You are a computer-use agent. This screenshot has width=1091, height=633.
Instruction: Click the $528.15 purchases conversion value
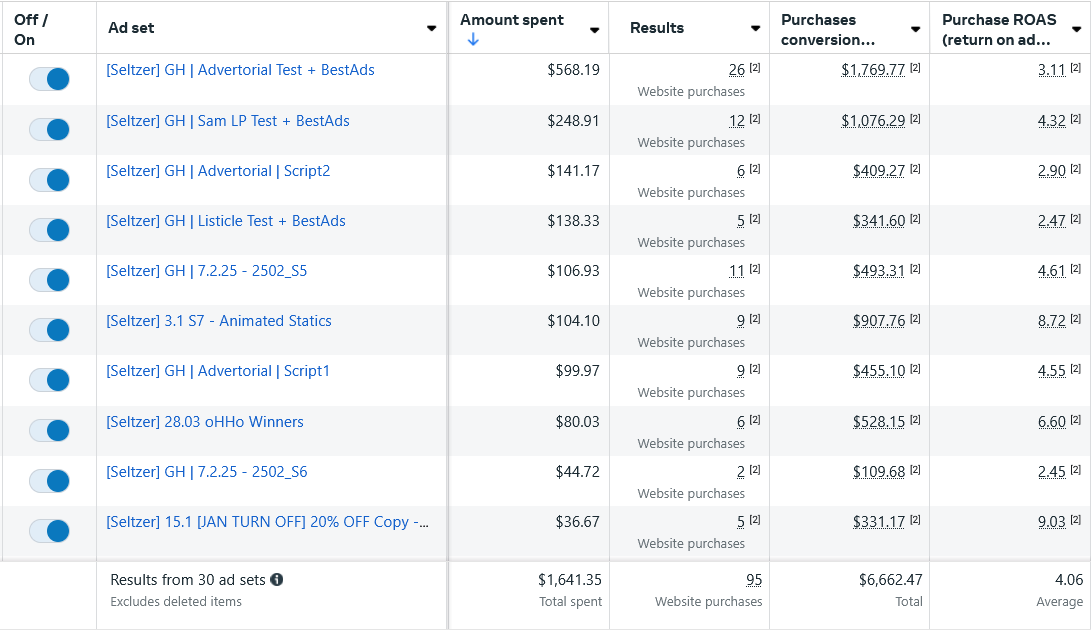click(879, 422)
